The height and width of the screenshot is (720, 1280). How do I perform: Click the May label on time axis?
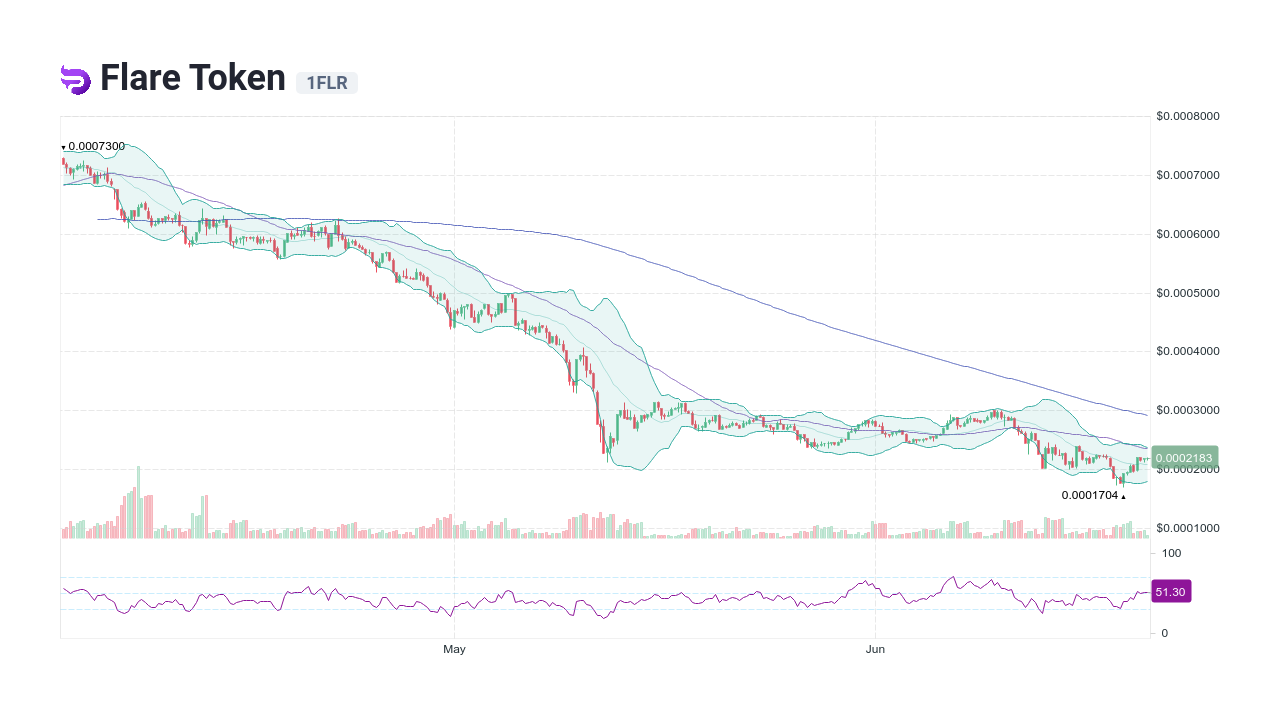coord(455,650)
